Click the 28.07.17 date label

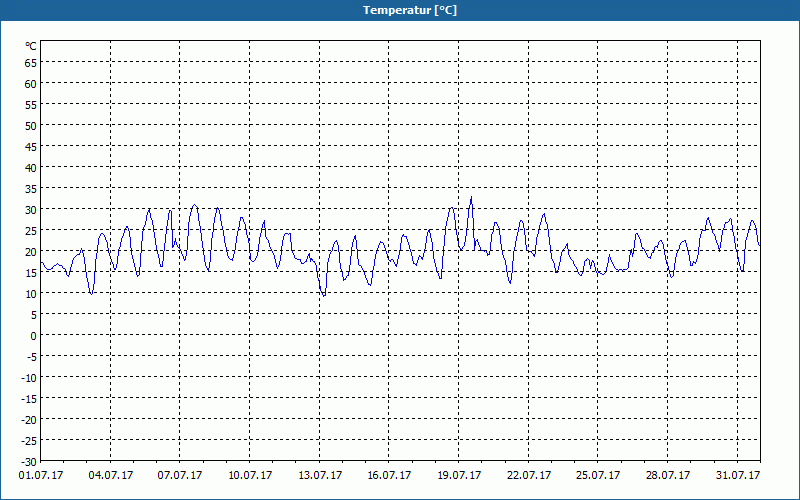[x=668, y=476]
